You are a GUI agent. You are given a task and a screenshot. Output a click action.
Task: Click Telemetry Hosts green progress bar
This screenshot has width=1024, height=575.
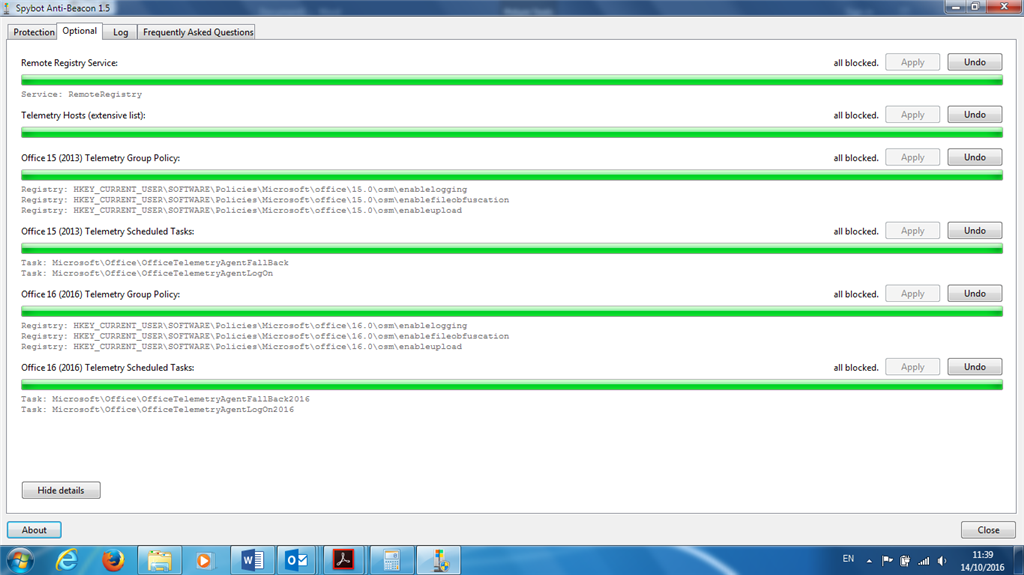512,133
